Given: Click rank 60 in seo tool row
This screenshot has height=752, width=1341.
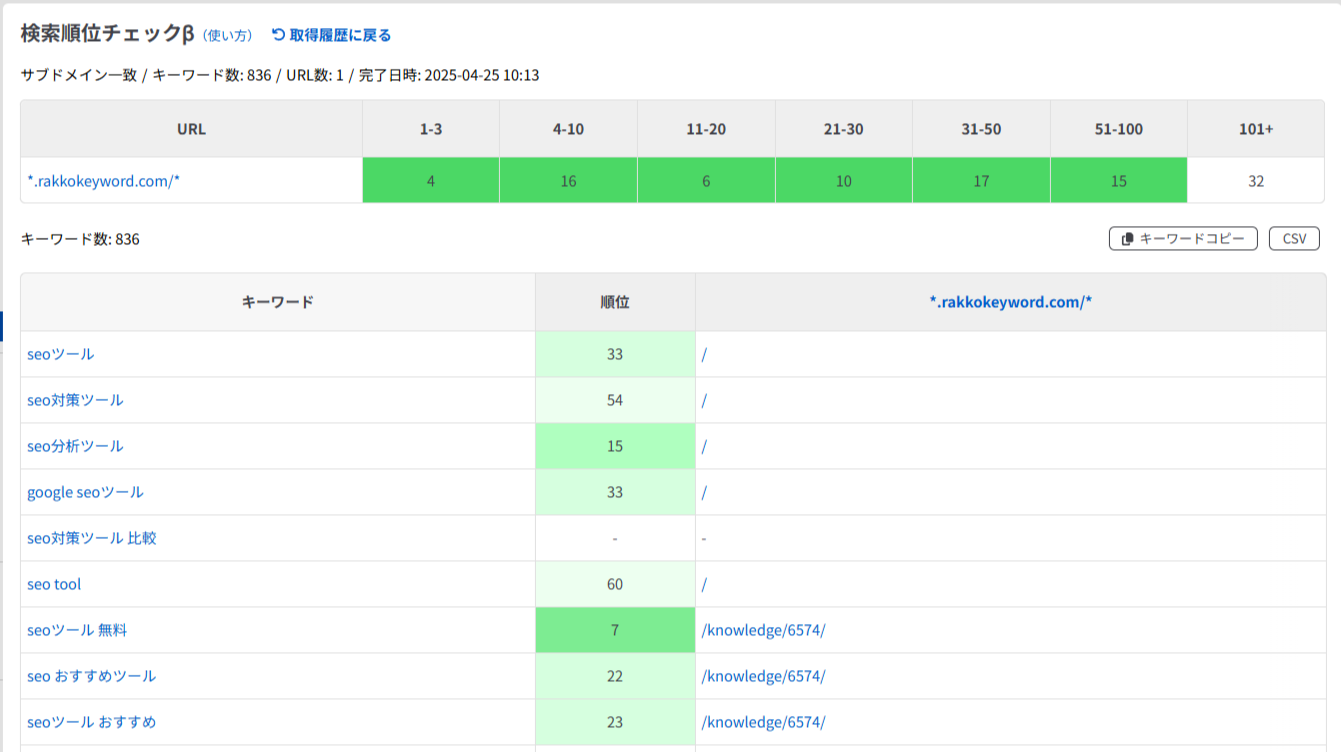Looking at the screenshot, I should pos(615,584).
